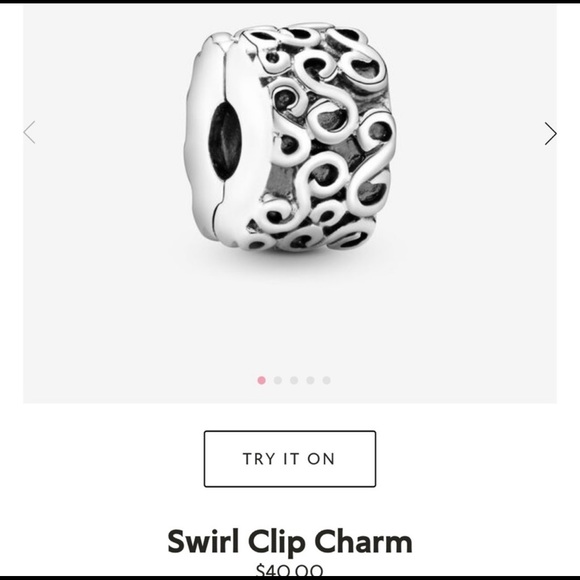Screen dimensions: 580x580
Task: Show the fourth carousel image dot
Action: click(310, 380)
